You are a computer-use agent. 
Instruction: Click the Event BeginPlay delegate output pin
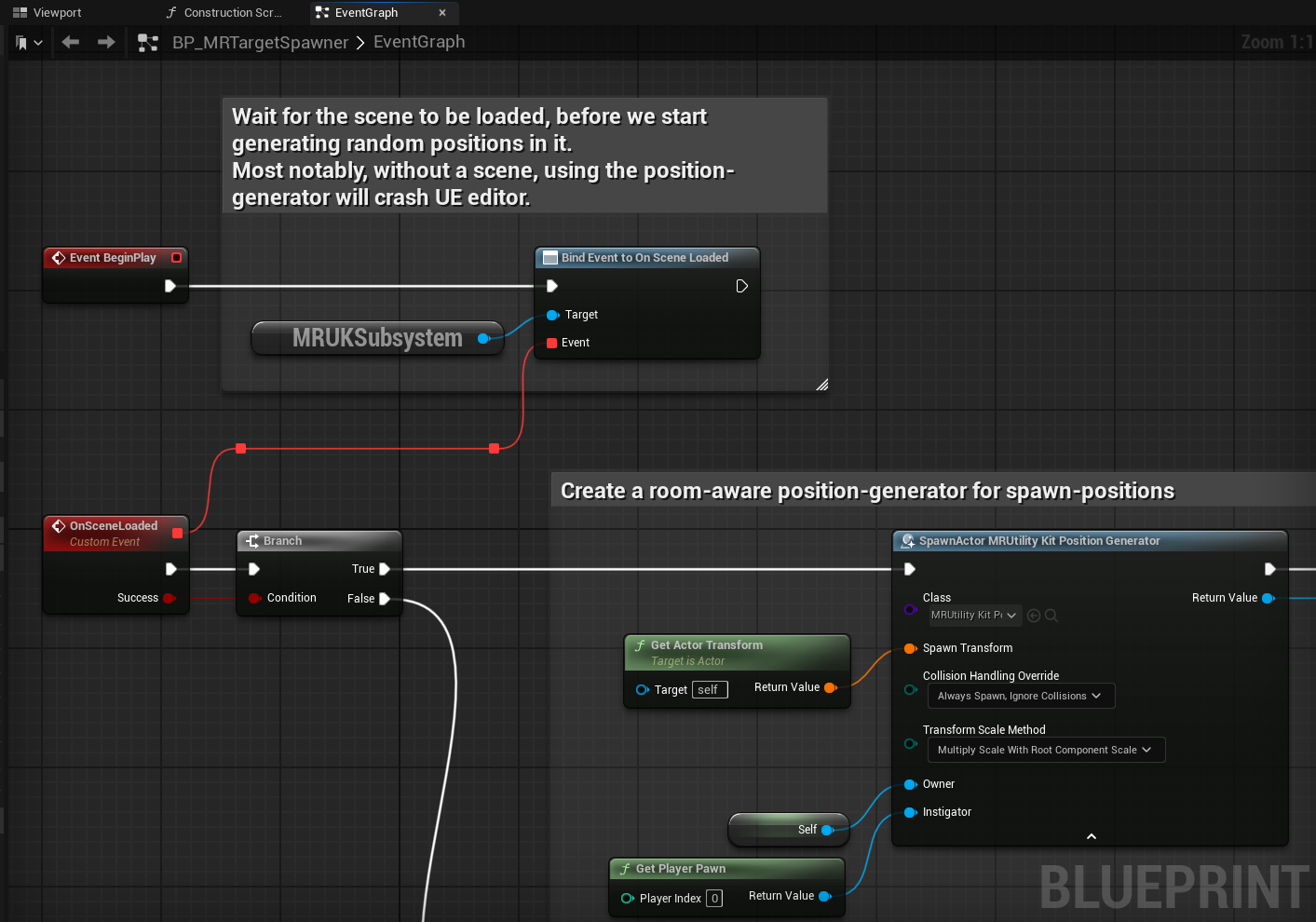pyautogui.click(x=176, y=258)
